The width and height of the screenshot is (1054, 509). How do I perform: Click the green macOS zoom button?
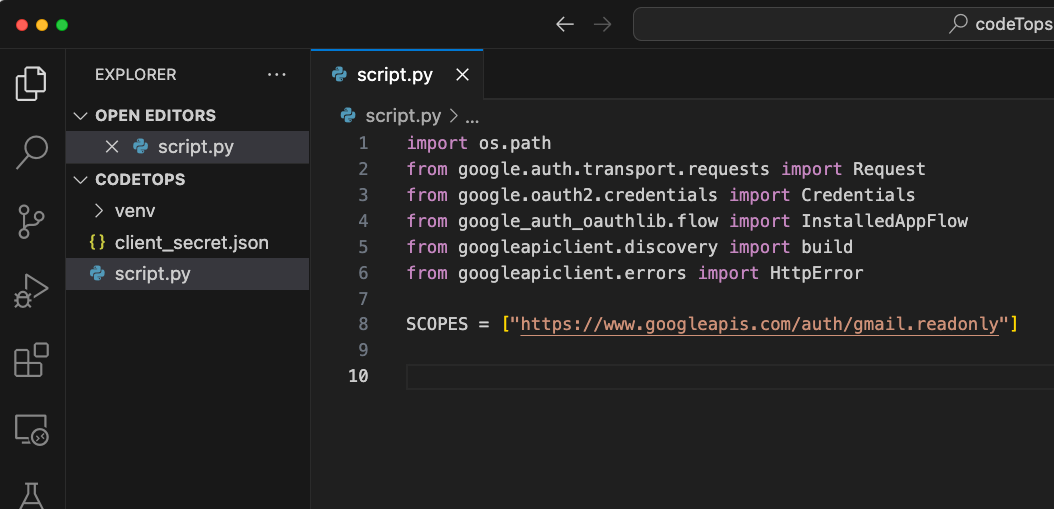point(62,25)
